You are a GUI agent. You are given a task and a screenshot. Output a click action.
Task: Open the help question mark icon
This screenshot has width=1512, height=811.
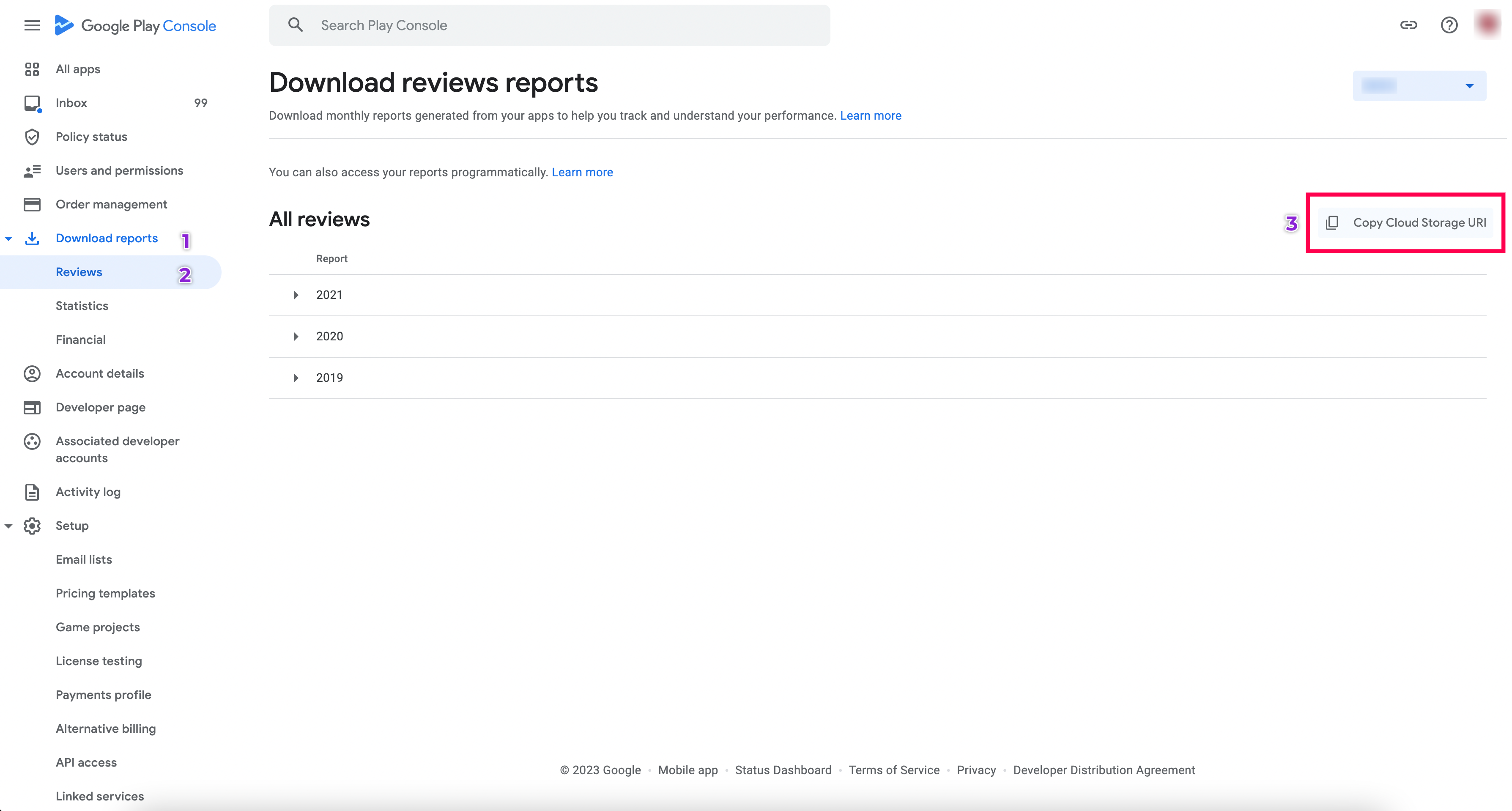tap(1449, 25)
